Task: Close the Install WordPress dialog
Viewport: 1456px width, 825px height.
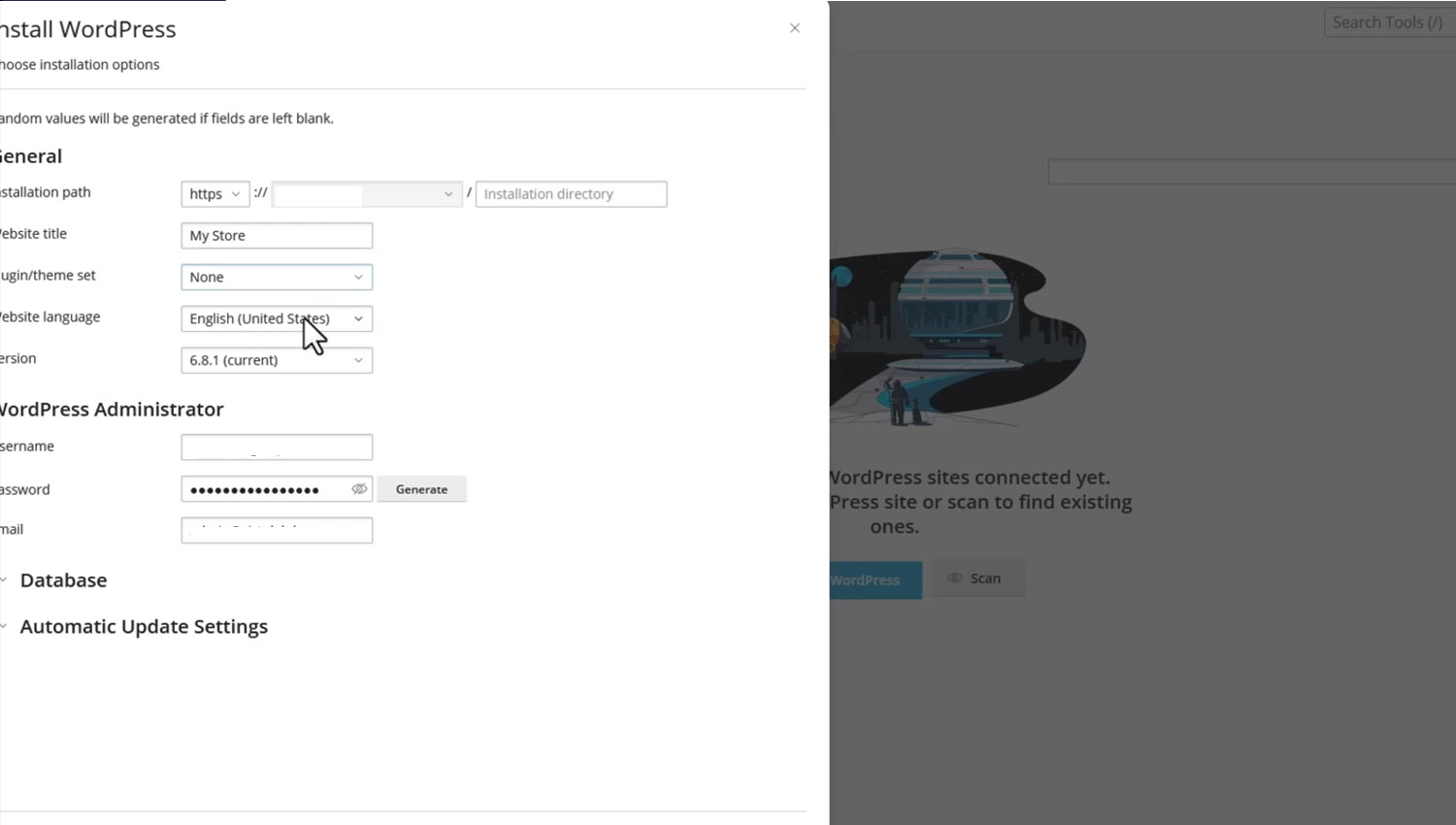Action: [795, 28]
